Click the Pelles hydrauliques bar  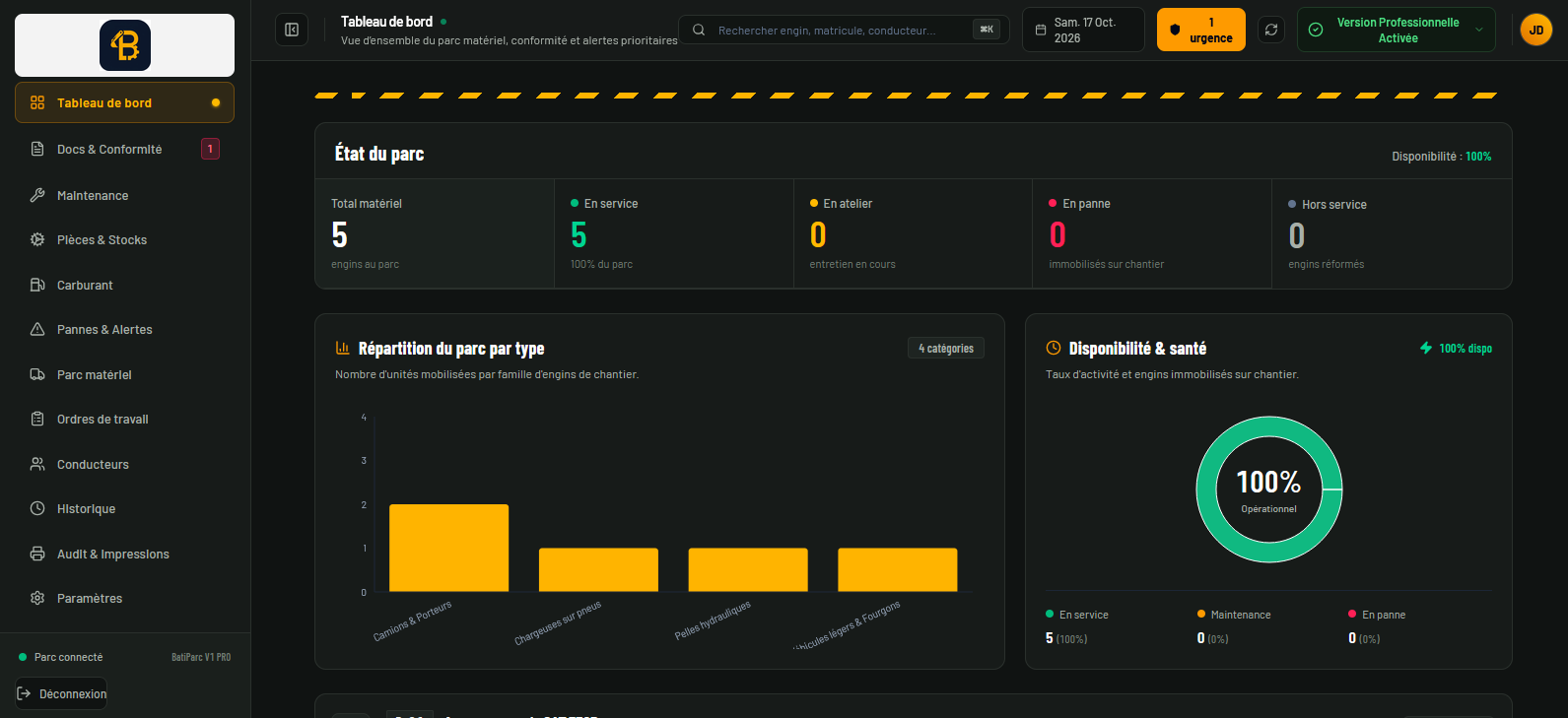click(748, 569)
